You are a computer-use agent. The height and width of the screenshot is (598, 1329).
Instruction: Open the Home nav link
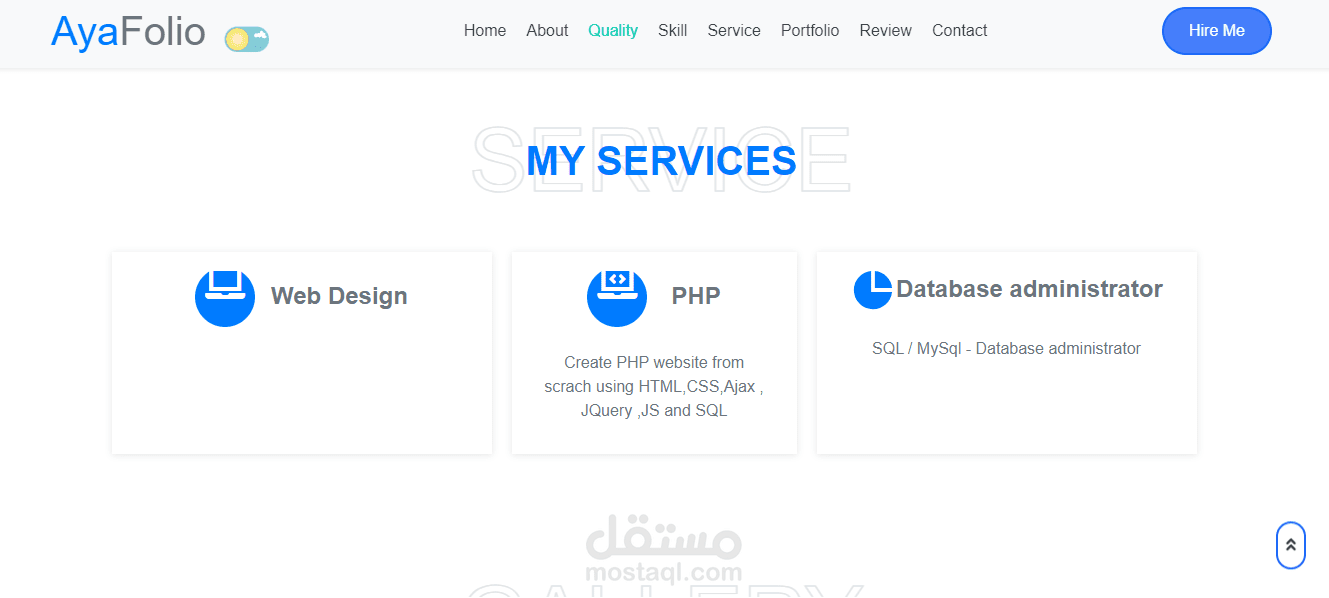(x=485, y=31)
